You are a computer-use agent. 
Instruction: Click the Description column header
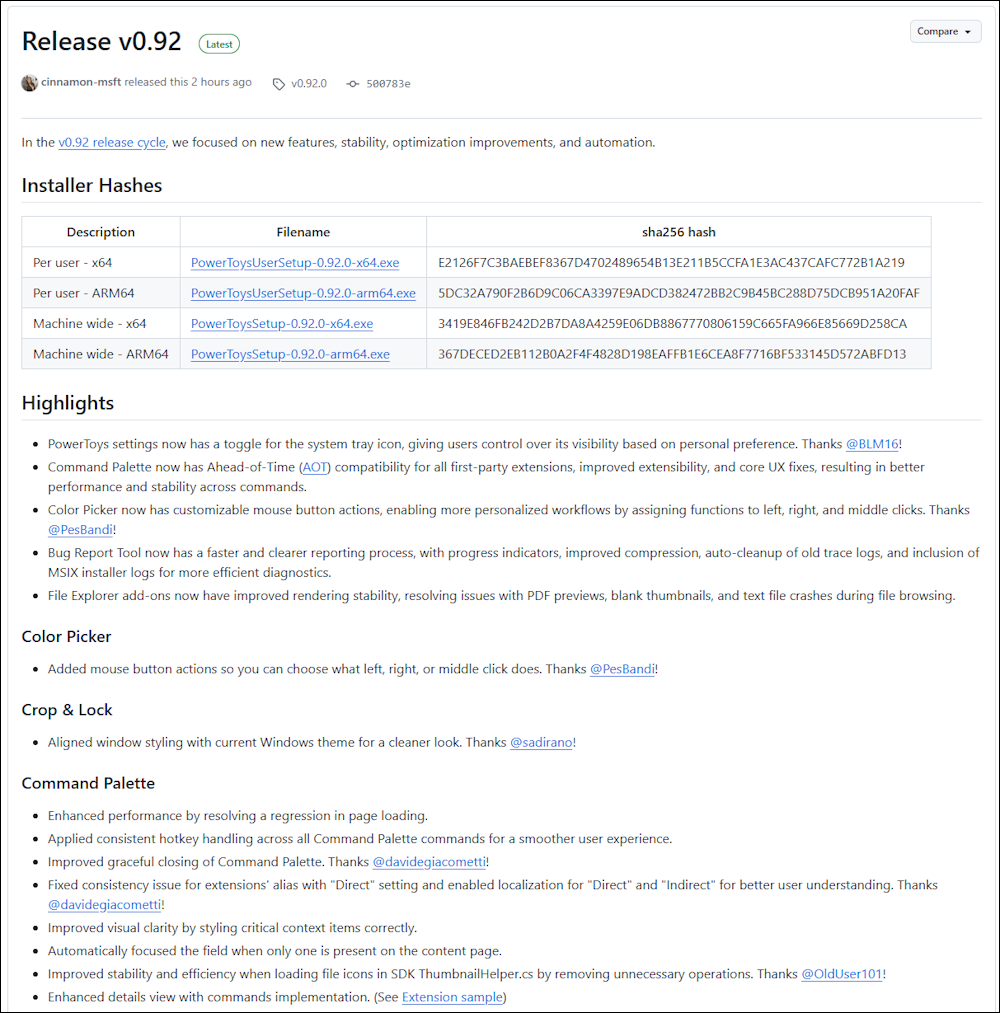pos(101,232)
